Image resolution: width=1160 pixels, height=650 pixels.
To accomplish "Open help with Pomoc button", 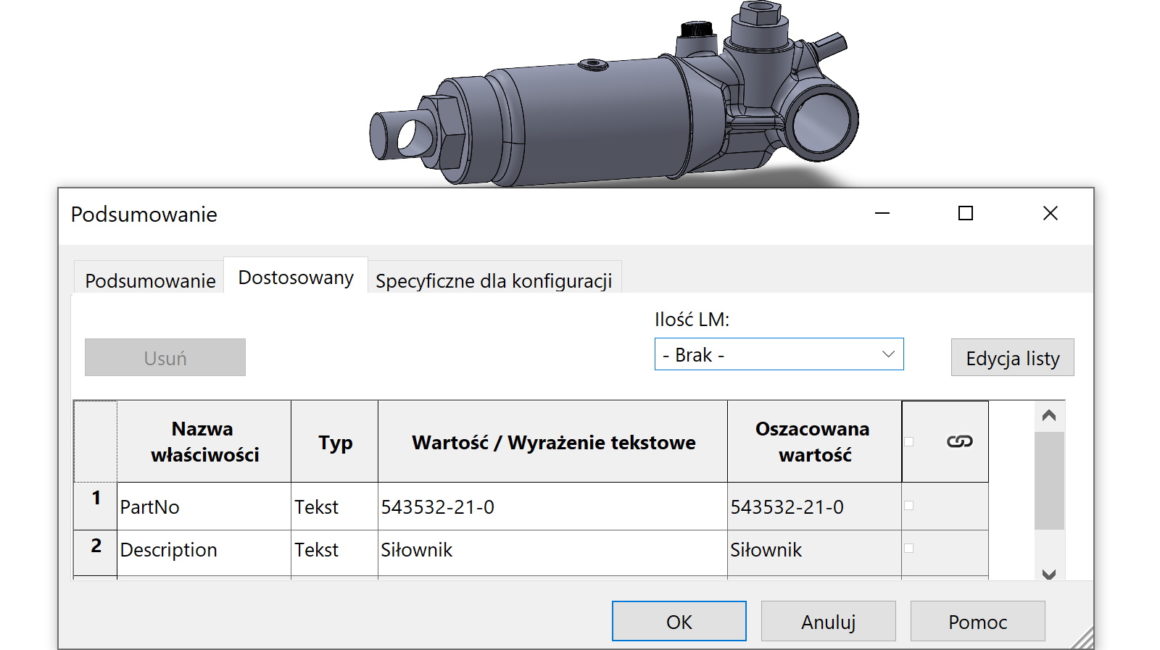I will (977, 621).
